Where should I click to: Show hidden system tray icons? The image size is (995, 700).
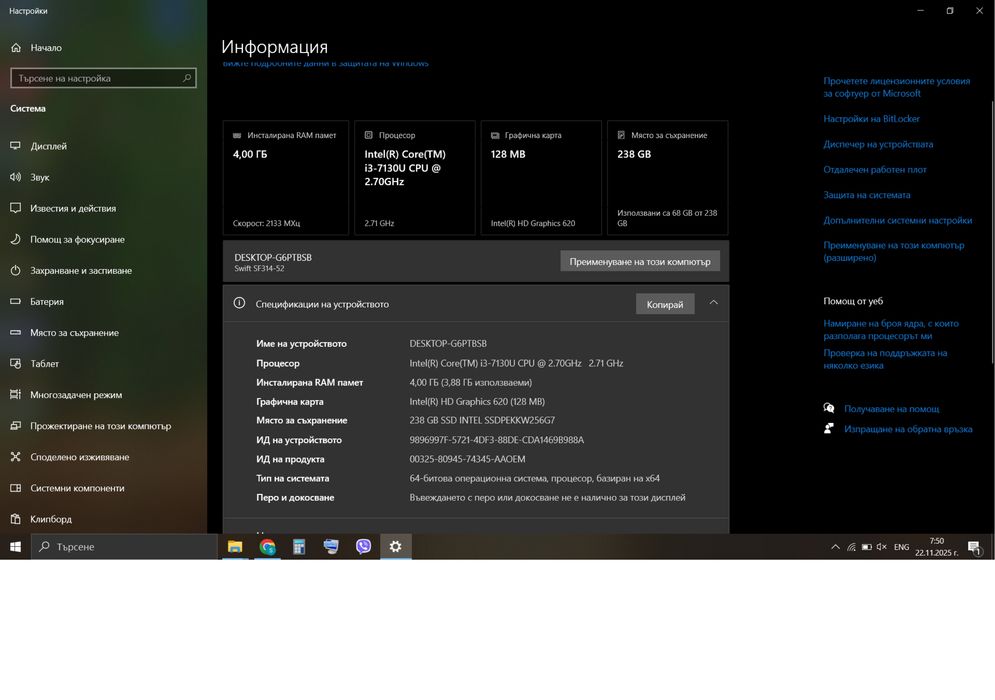(835, 547)
